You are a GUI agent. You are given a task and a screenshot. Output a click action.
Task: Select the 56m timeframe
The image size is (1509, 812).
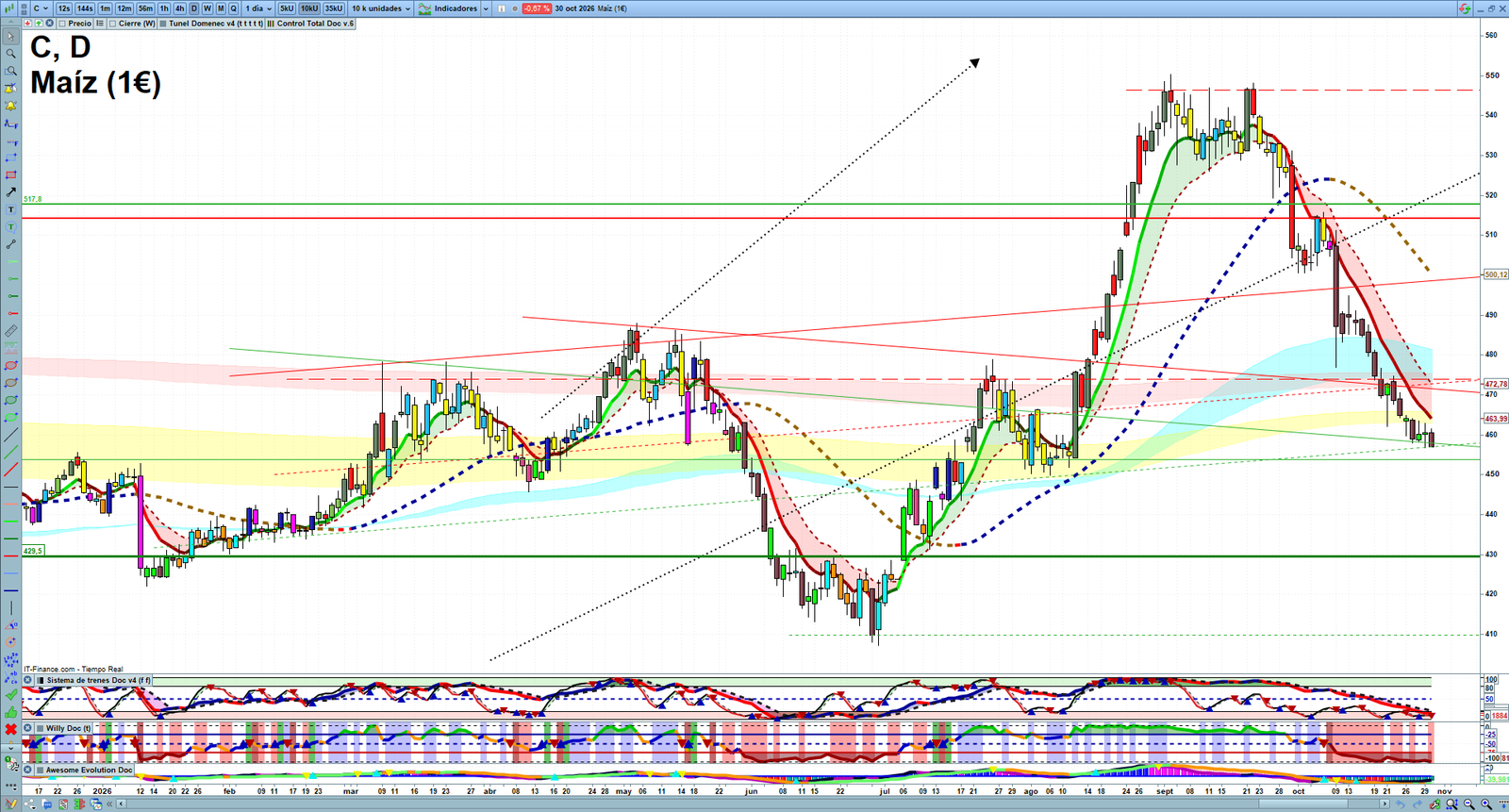point(145,8)
